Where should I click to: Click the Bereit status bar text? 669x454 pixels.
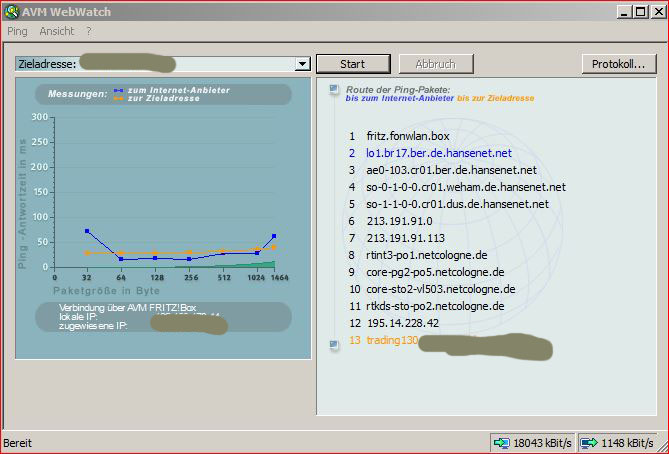pos(17,443)
